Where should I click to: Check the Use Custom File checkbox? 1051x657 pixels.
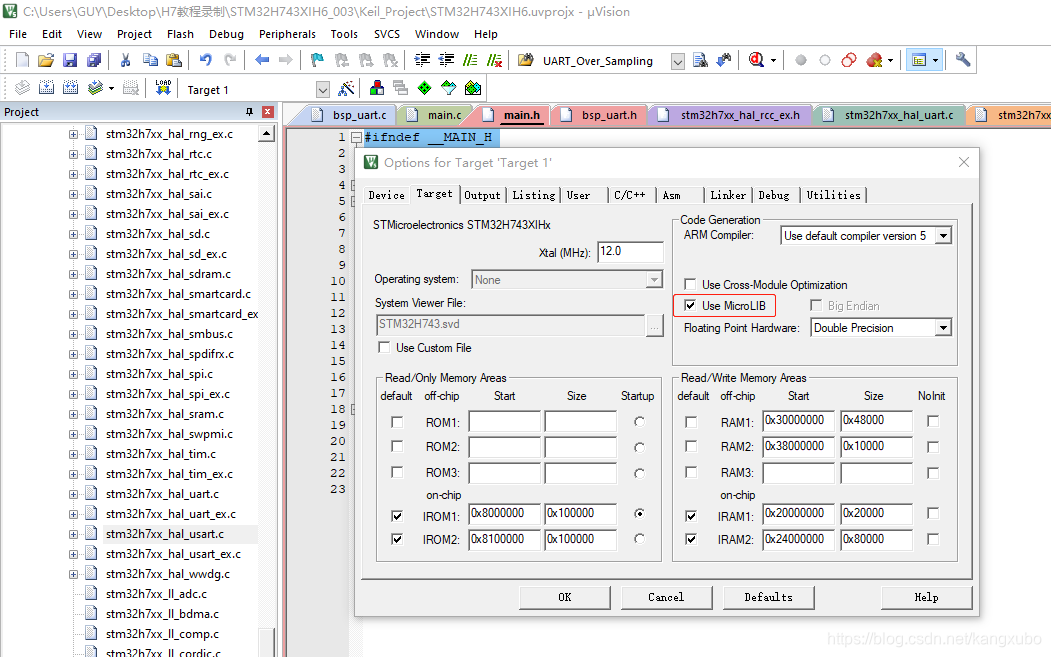coord(384,347)
